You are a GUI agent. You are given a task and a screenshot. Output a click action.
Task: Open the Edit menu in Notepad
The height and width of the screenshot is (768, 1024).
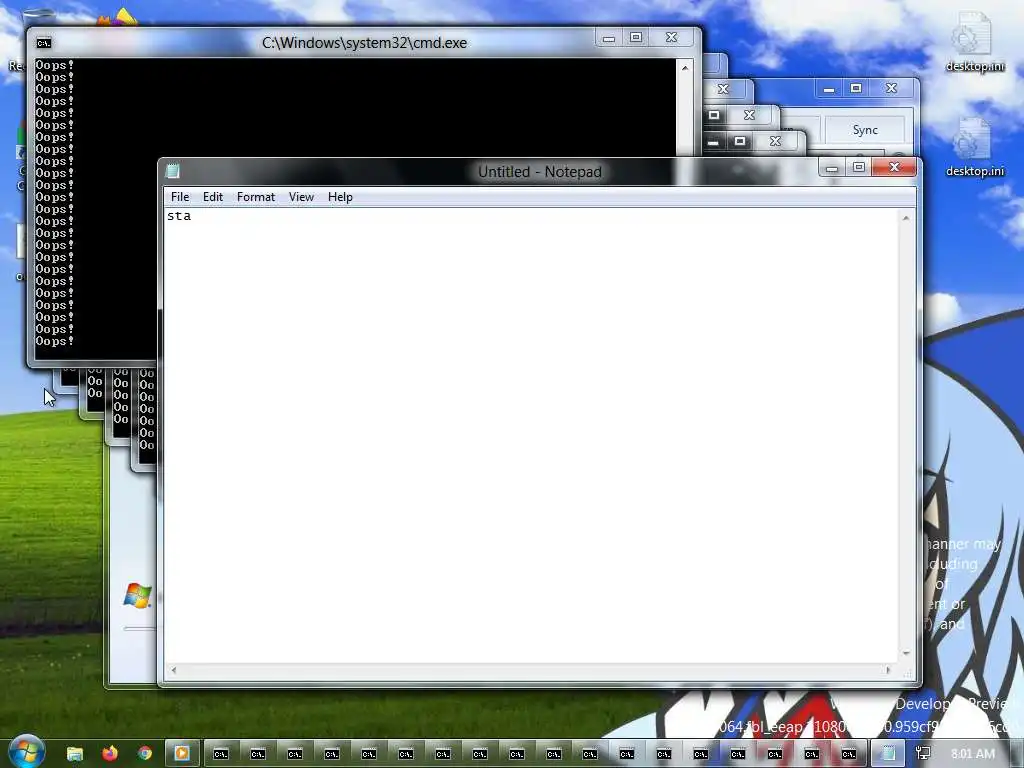[212, 197]
